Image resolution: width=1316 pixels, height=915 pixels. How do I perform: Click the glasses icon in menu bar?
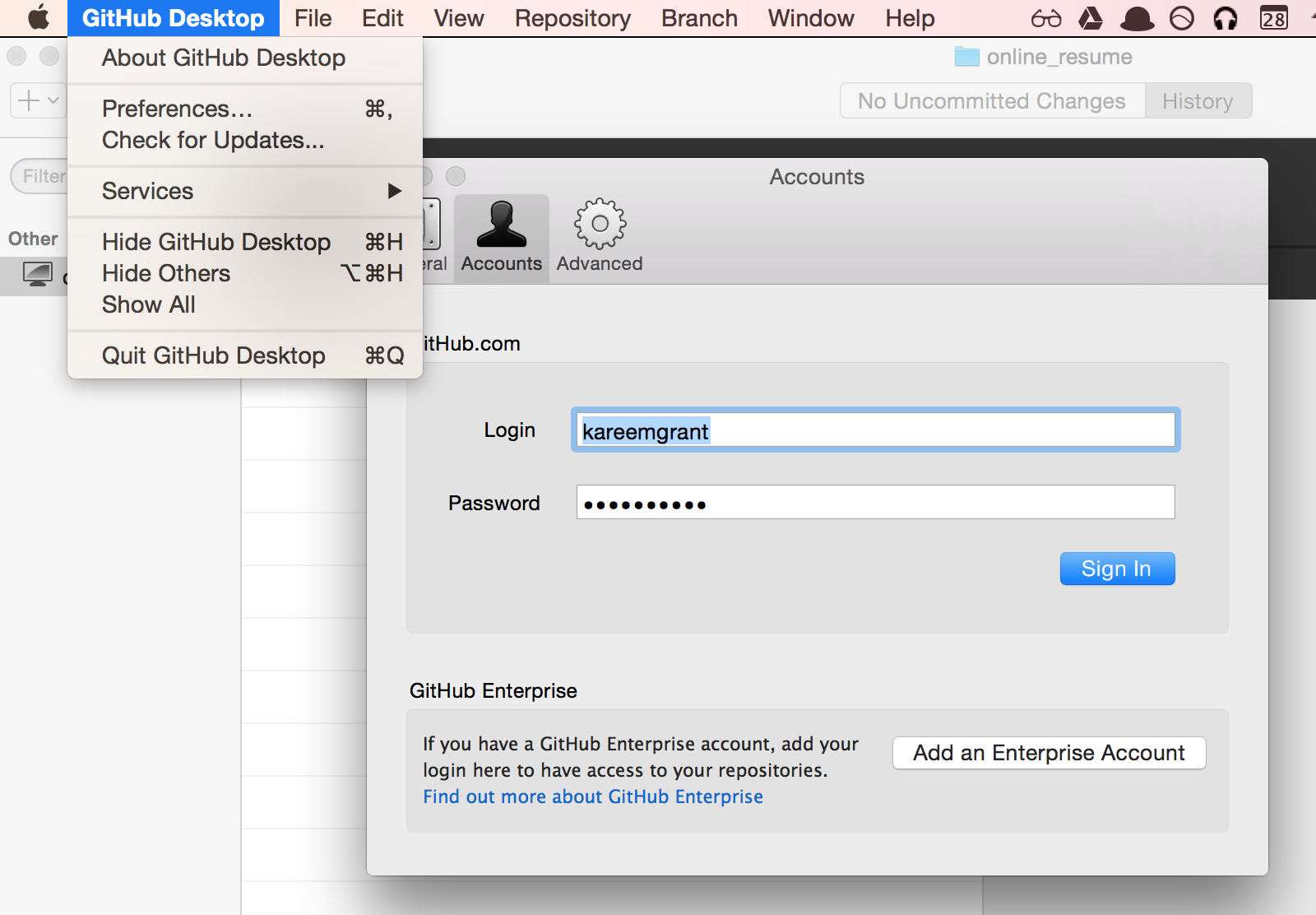(1046, 18)
